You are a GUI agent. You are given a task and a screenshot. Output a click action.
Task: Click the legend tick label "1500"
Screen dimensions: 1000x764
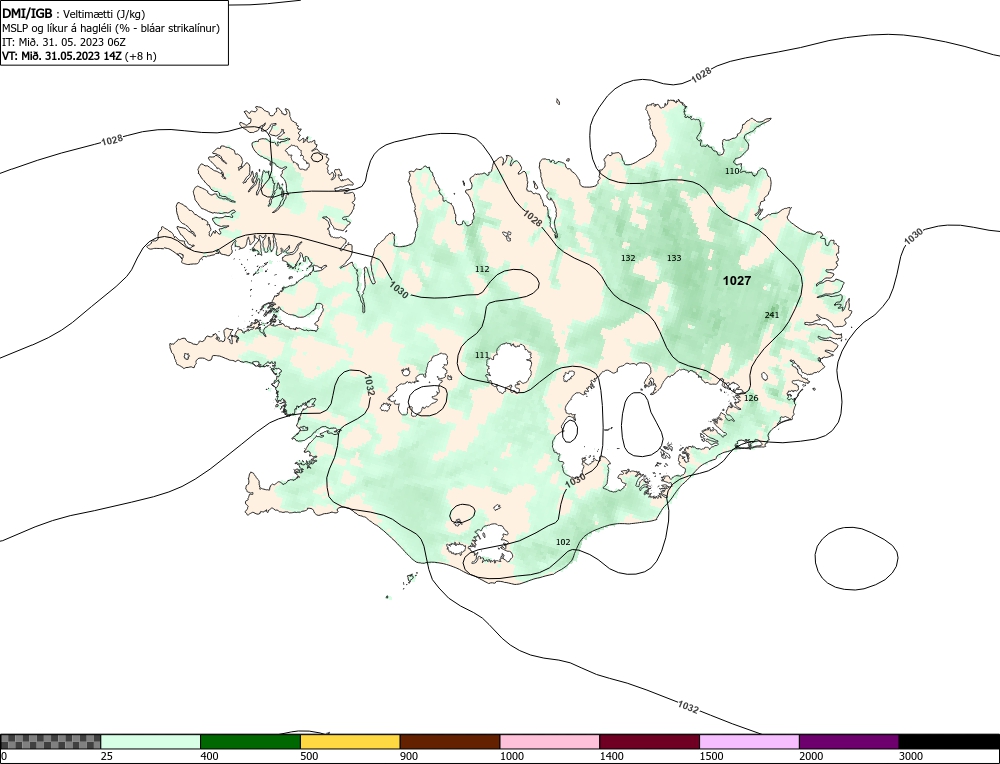tap(711, 756)
